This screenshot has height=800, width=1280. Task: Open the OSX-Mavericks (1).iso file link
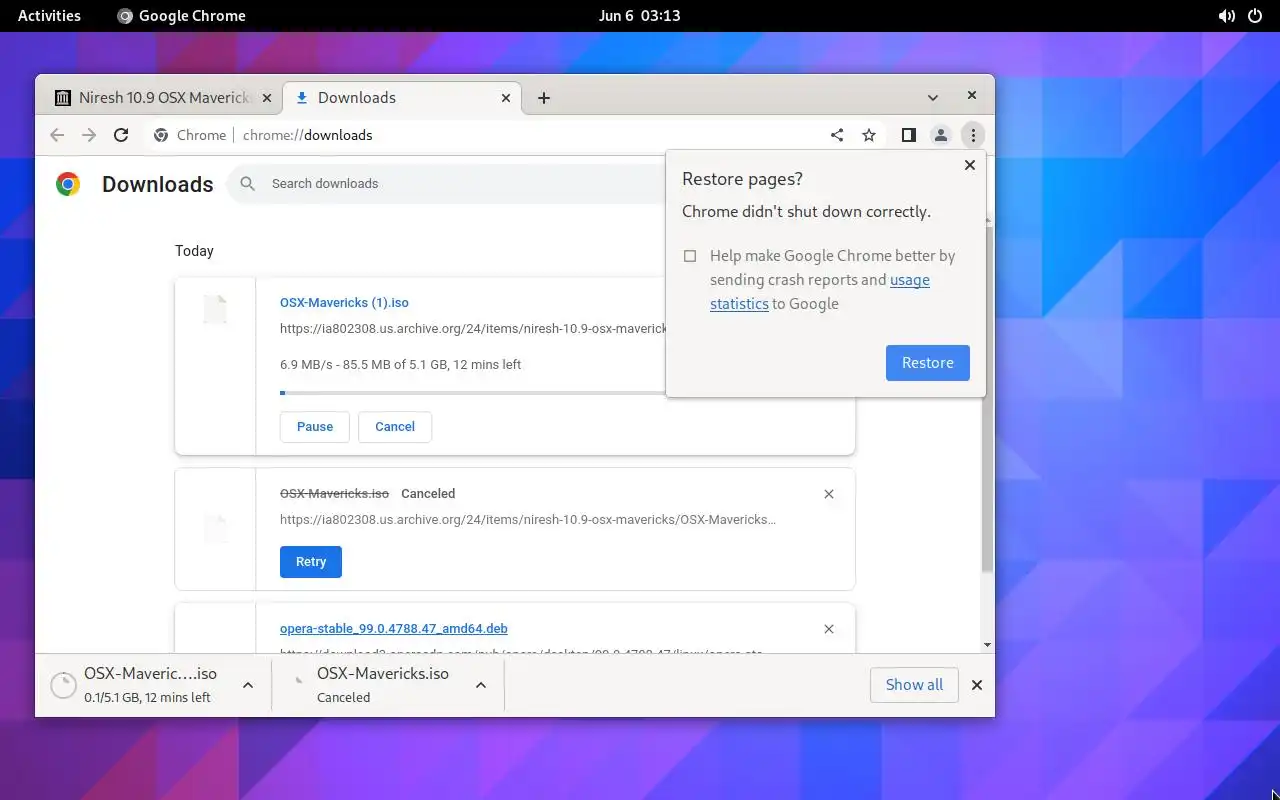click(x=344, y=303)
